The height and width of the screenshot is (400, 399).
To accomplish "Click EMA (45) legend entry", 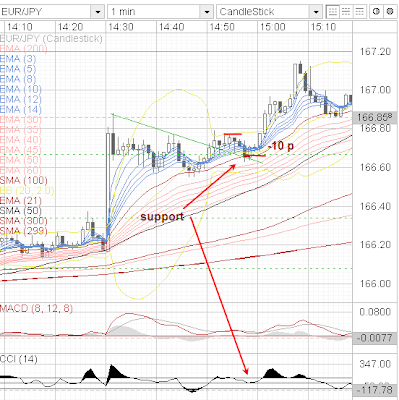I will [x=21, y=150].
